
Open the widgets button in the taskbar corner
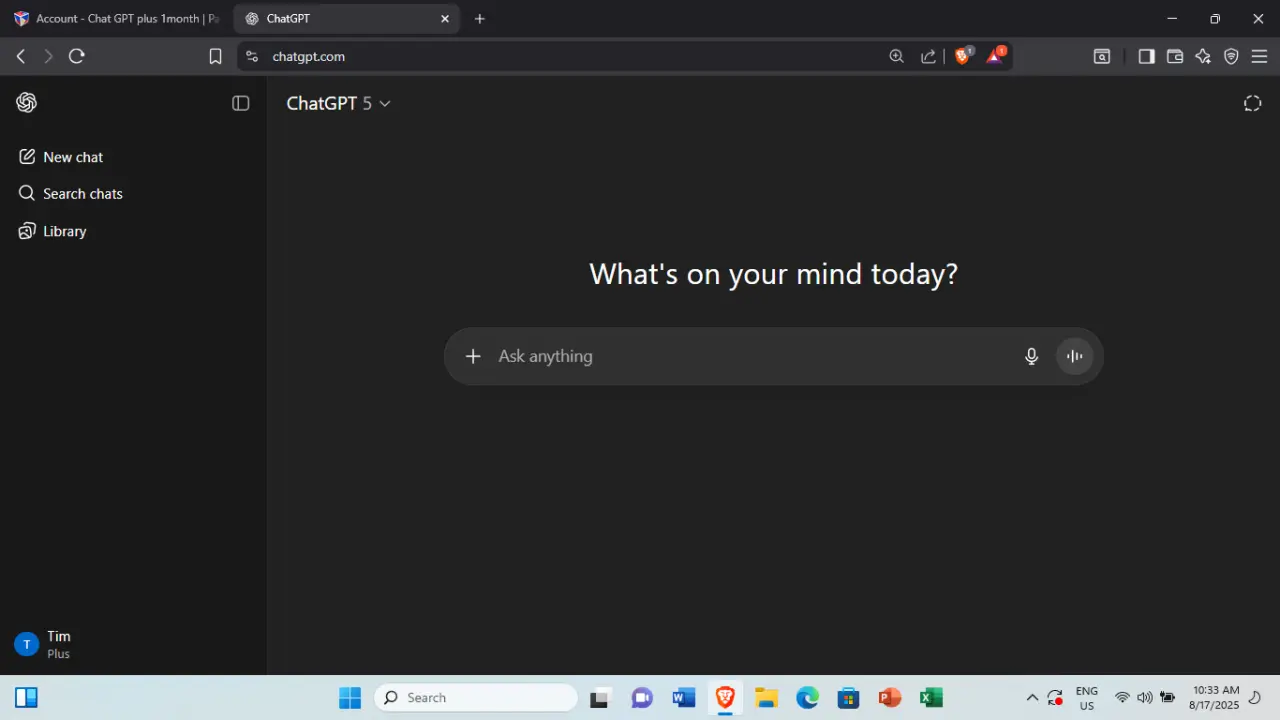[26, 698]
